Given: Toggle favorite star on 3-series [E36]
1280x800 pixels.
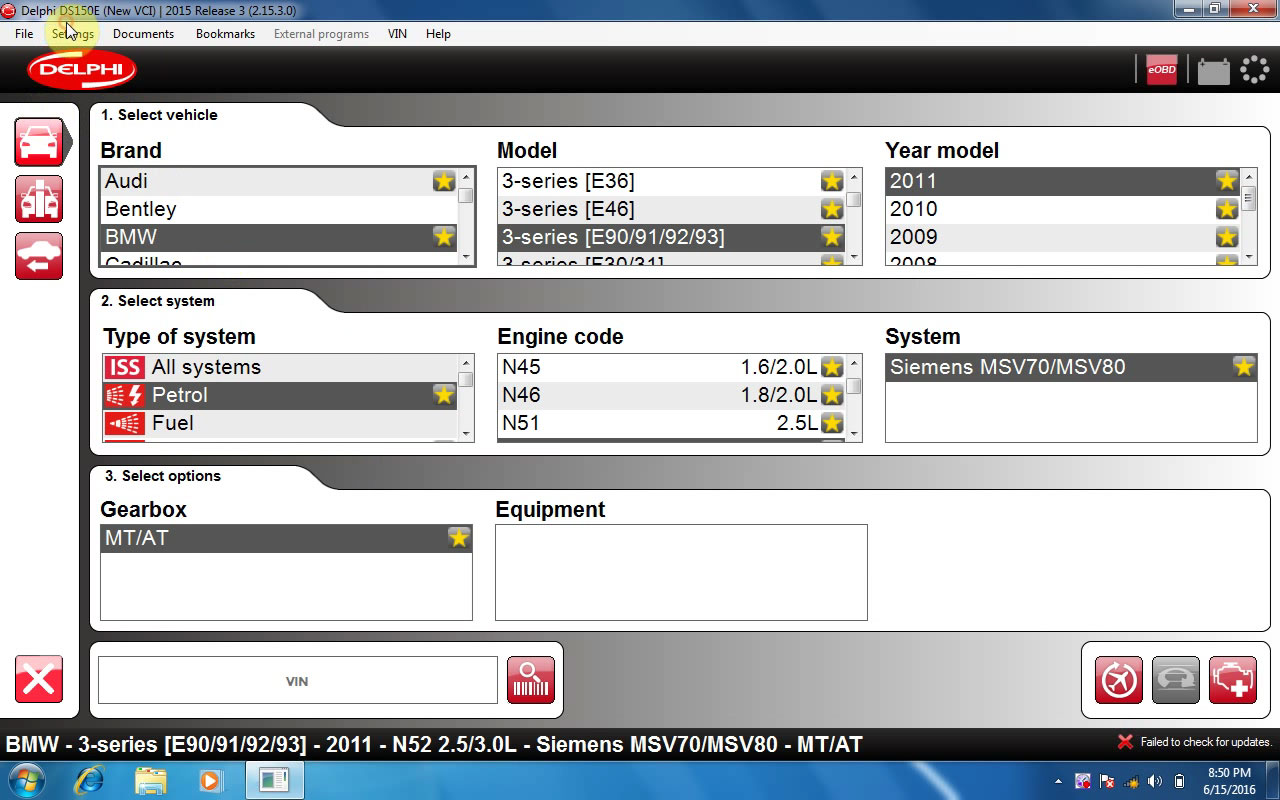Looking at the screenshot, I should click(x=832, y=181).
